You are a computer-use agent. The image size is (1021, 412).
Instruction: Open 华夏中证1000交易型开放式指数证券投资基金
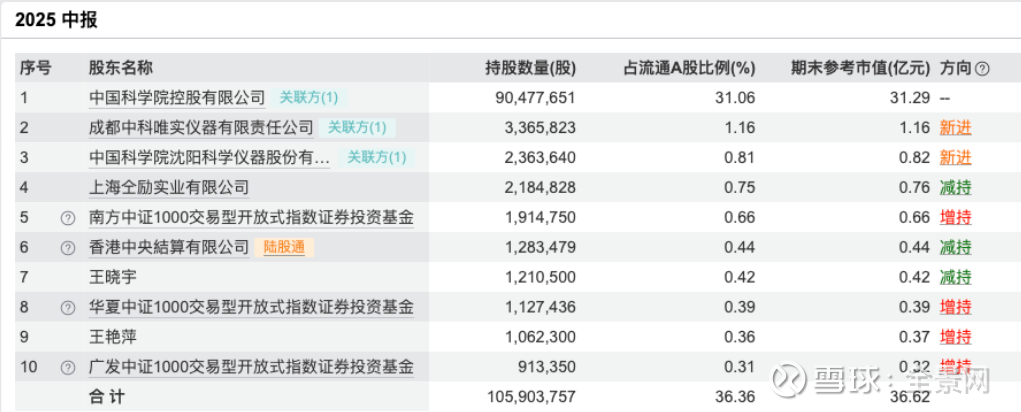(x=250, y=308)
